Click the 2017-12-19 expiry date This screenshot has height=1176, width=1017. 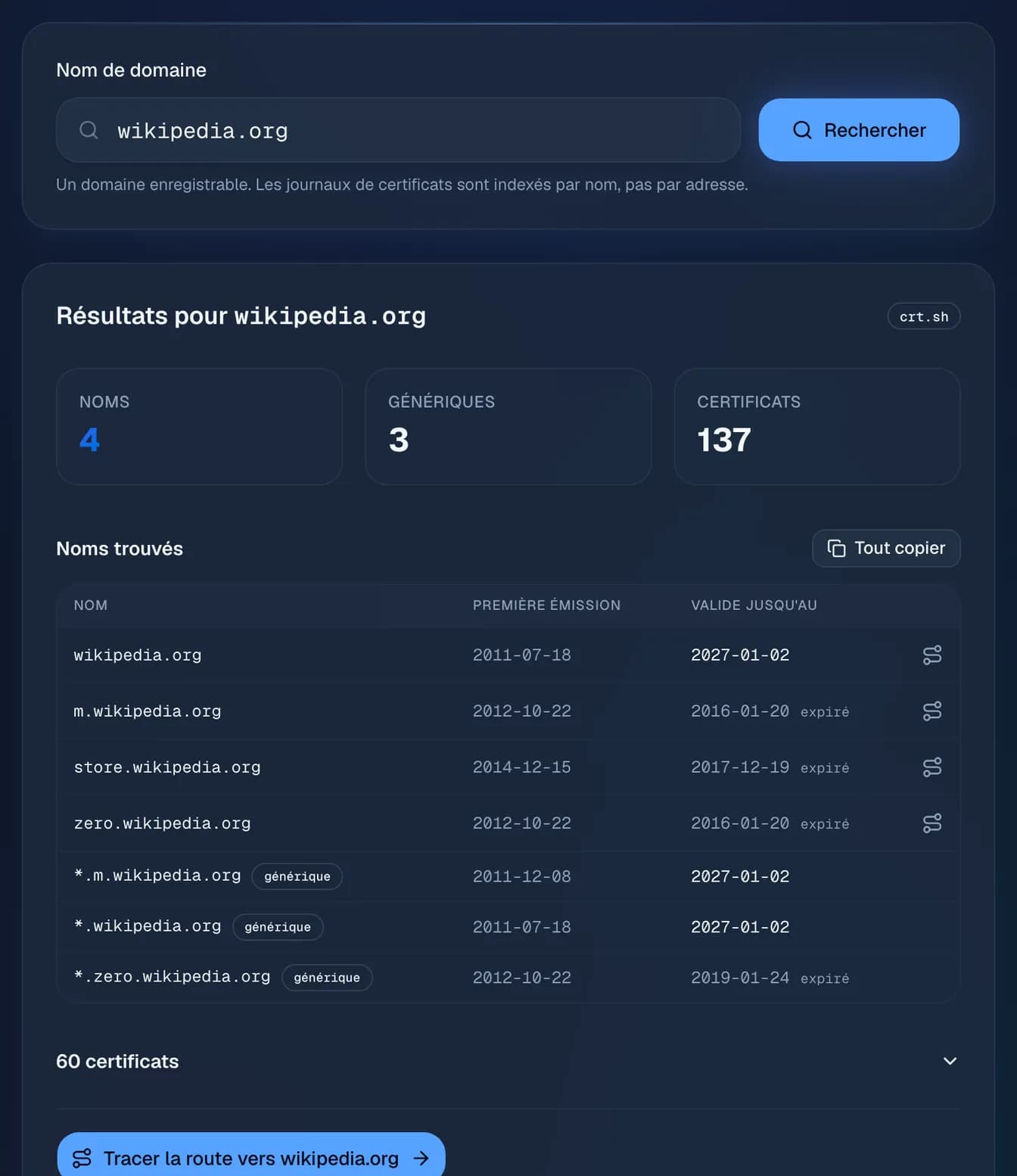point(740,767)
